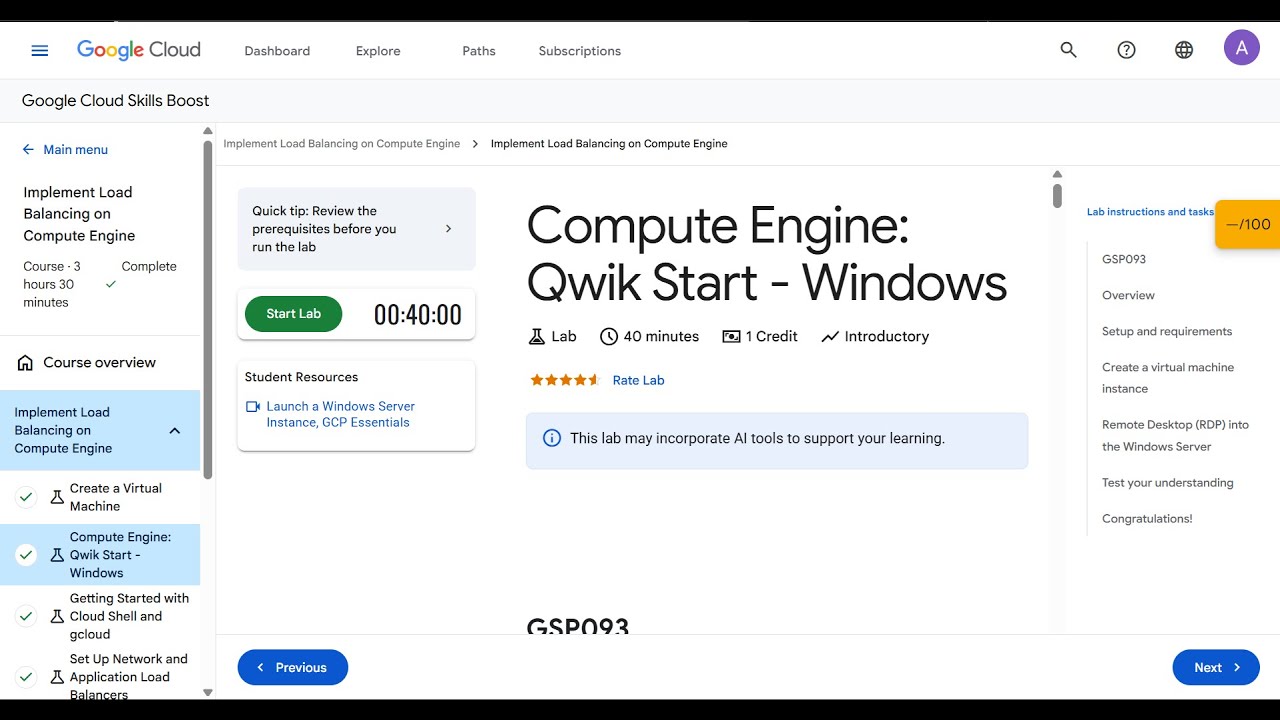Click the sidebar scroll down arrow
This screenshot has width=1280, height=720.
[x=208, y=692]
